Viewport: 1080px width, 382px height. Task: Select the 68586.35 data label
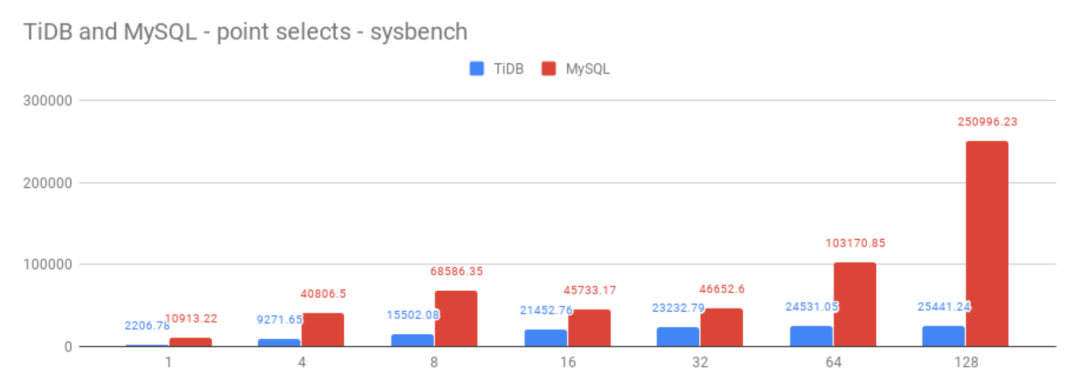pos(455,271)
